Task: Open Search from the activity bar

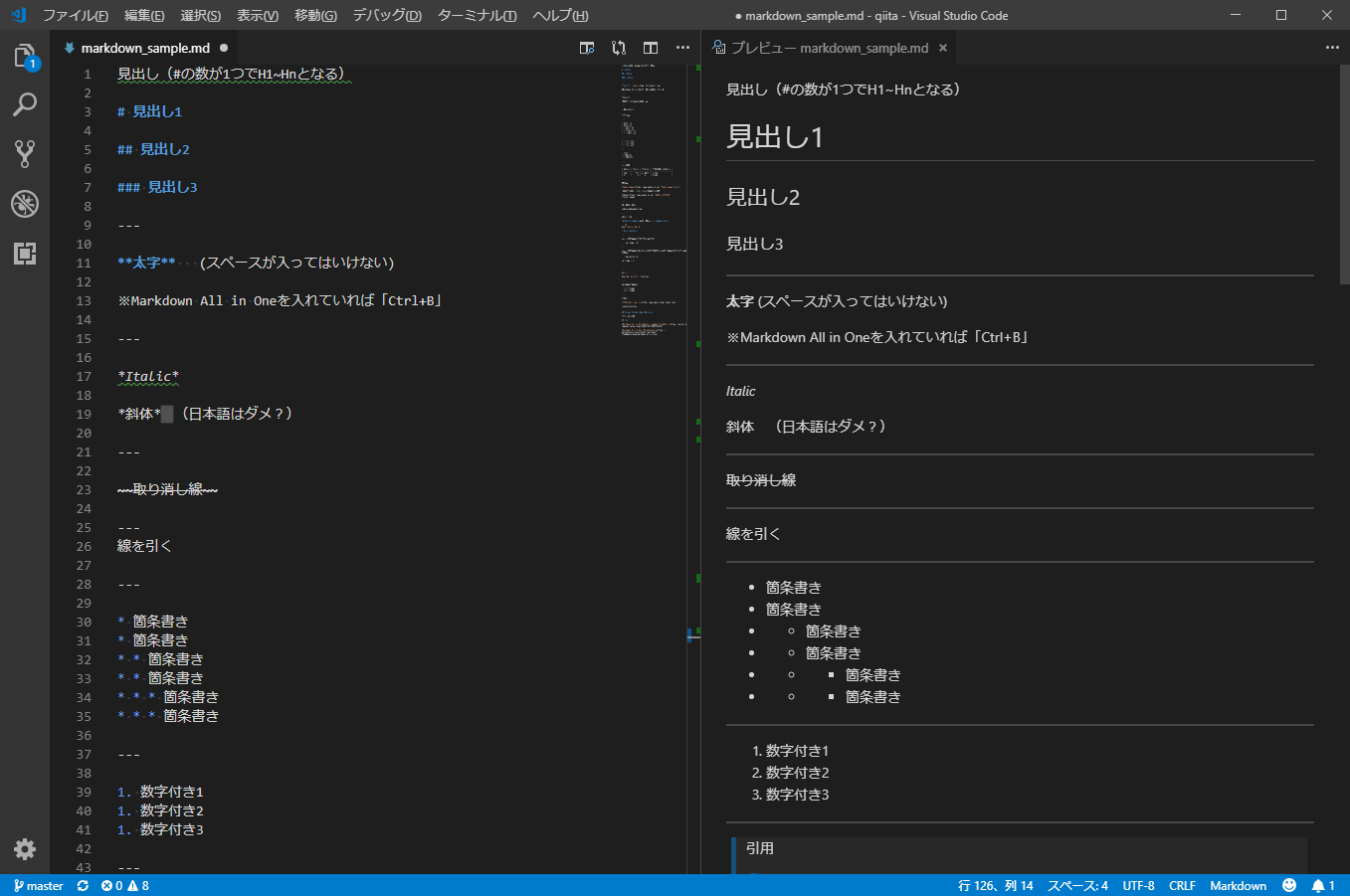Action: (x=25, y=104)
